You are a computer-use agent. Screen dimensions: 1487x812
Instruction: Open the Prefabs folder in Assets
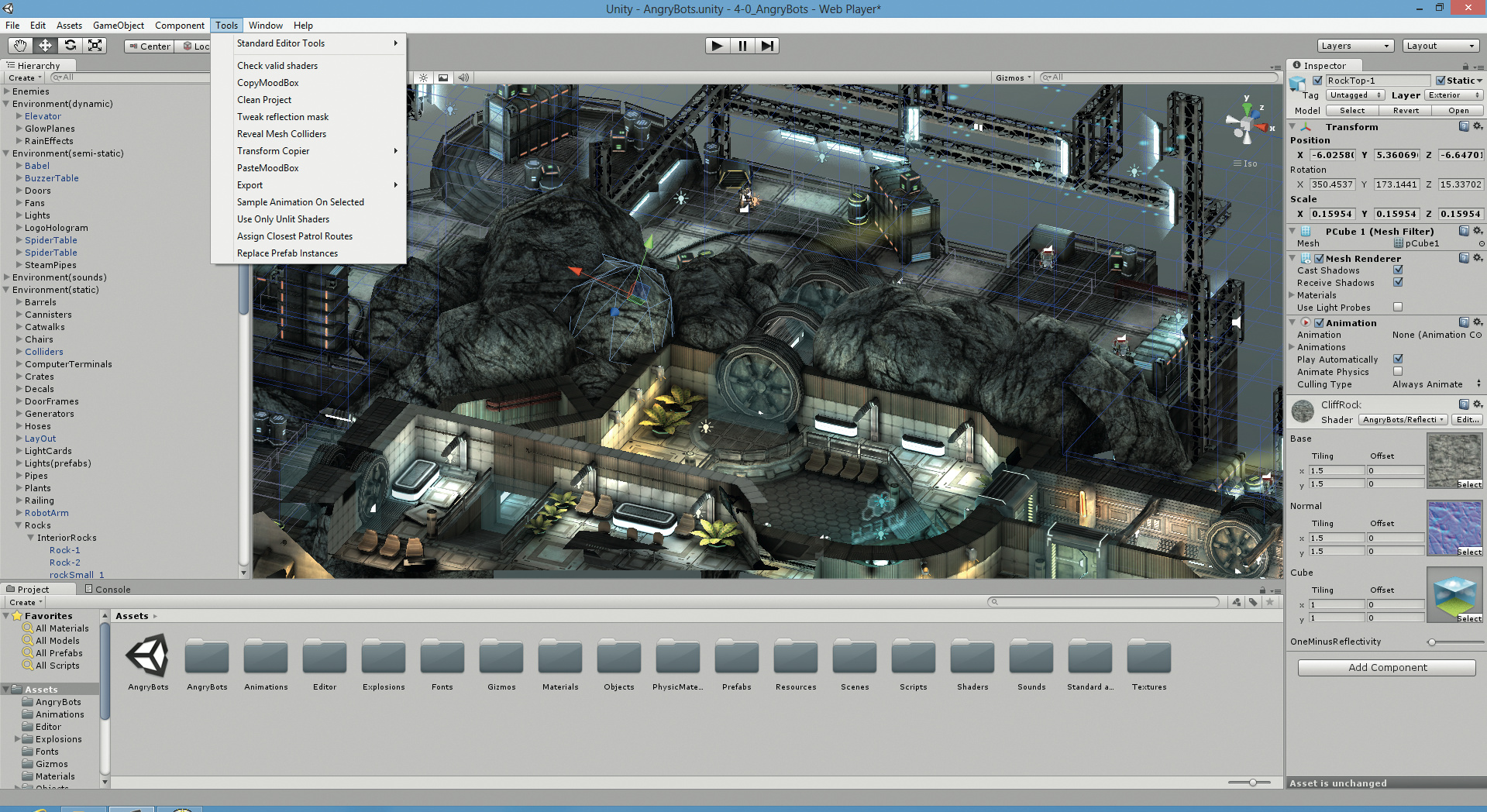[x=737, y=665]
